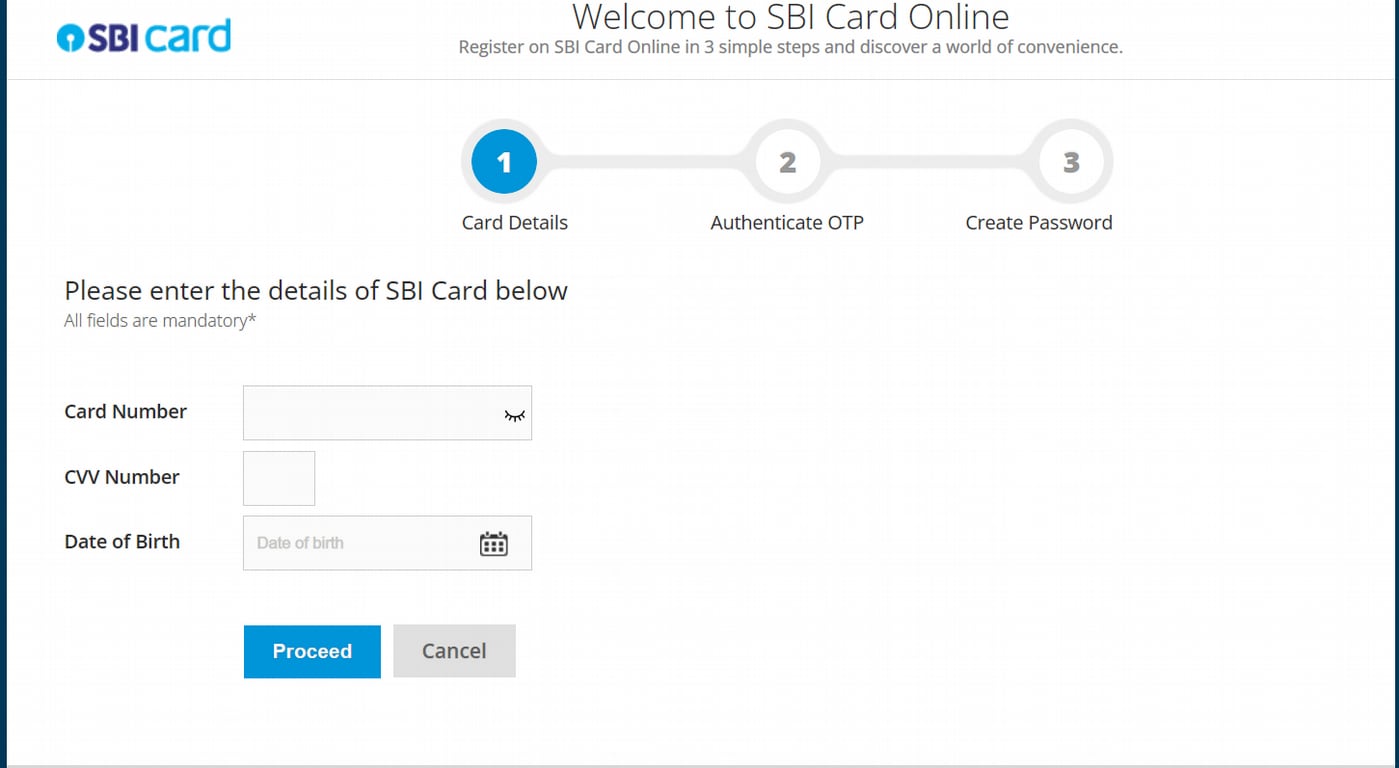Click the registration subtitle about 3 simple steps

(x=789, y=46)
